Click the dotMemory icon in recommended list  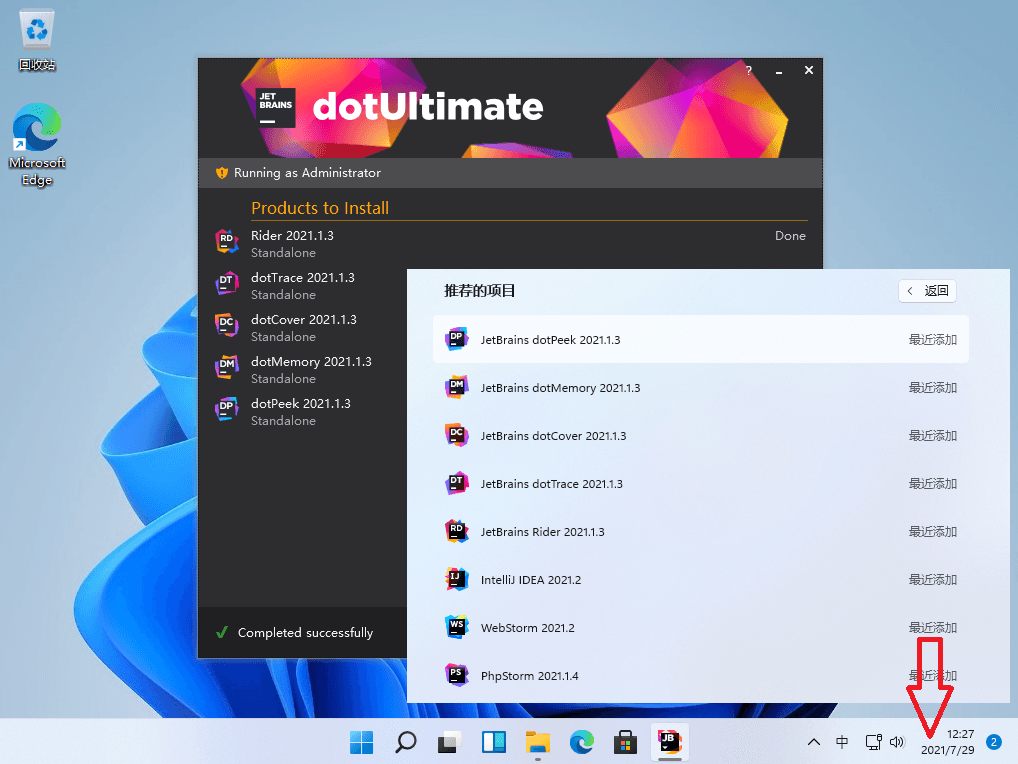pyautogui.click(x=456, y=388)
